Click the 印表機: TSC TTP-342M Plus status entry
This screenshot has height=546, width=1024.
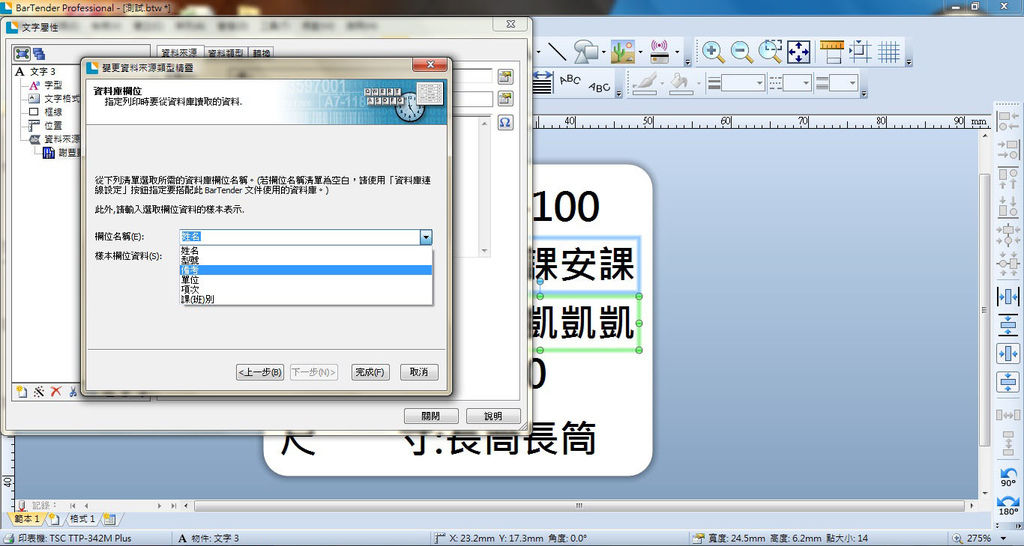click(74, 538)
